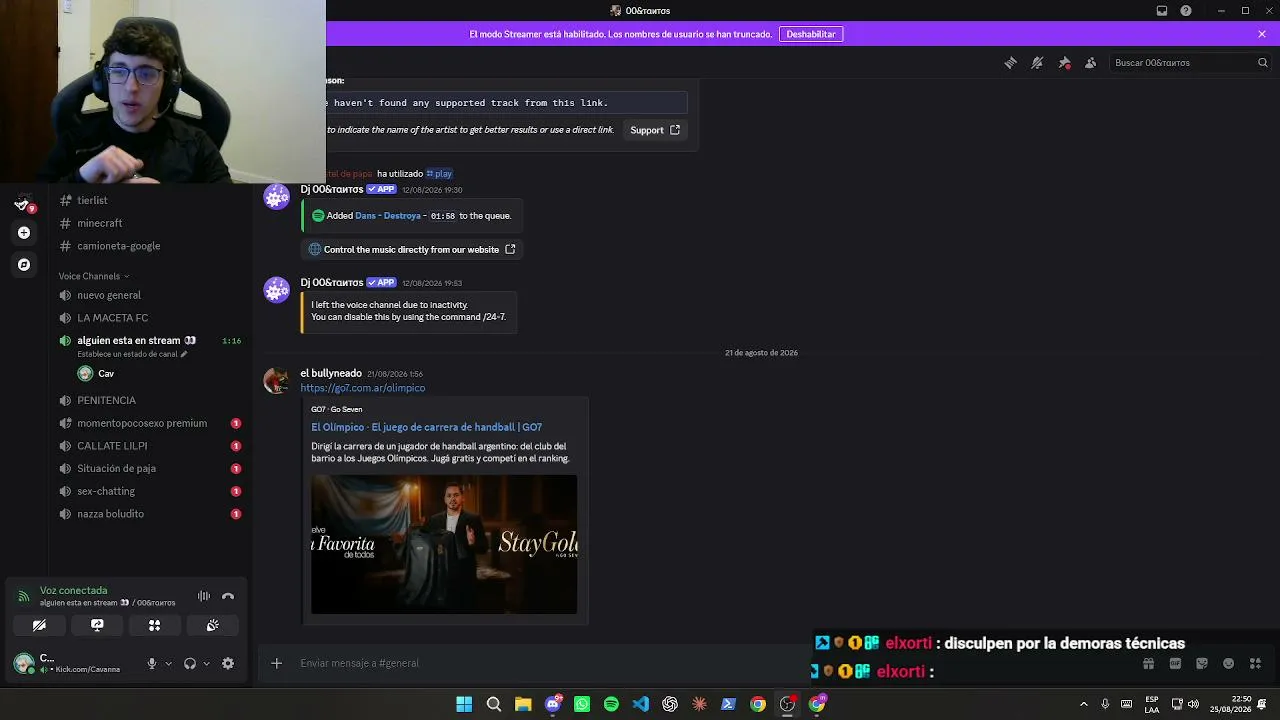
Task: Open the noise suppression waveform icon
Action: click(x=204, y=596)
